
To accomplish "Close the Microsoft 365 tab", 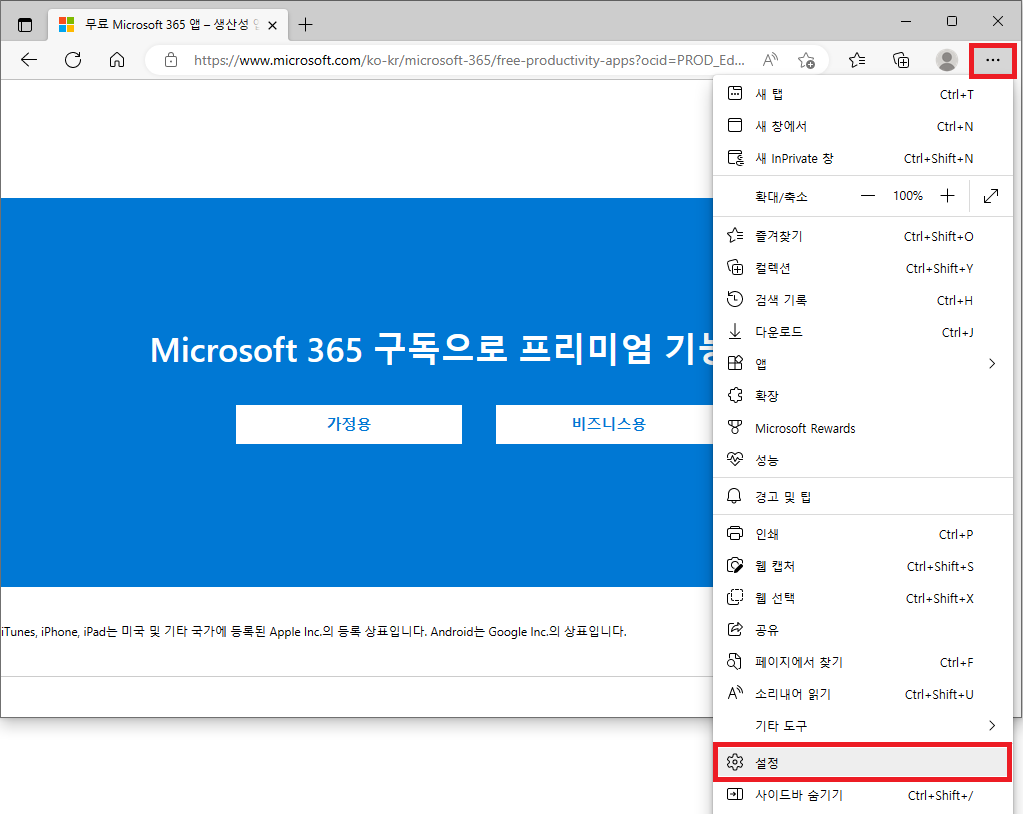I will tap(273, 25).
